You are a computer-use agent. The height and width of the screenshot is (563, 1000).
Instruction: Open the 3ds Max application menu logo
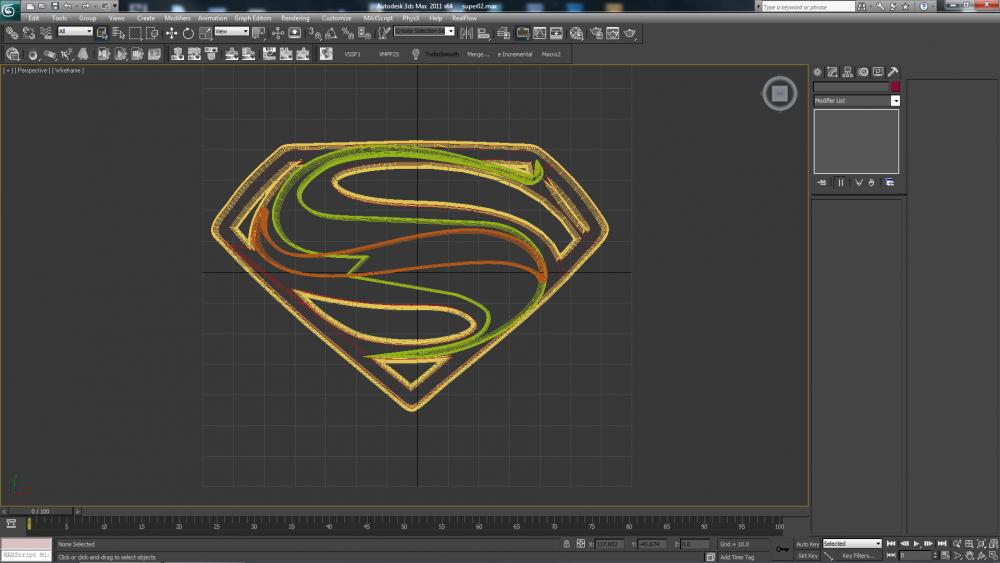point(8,9)
